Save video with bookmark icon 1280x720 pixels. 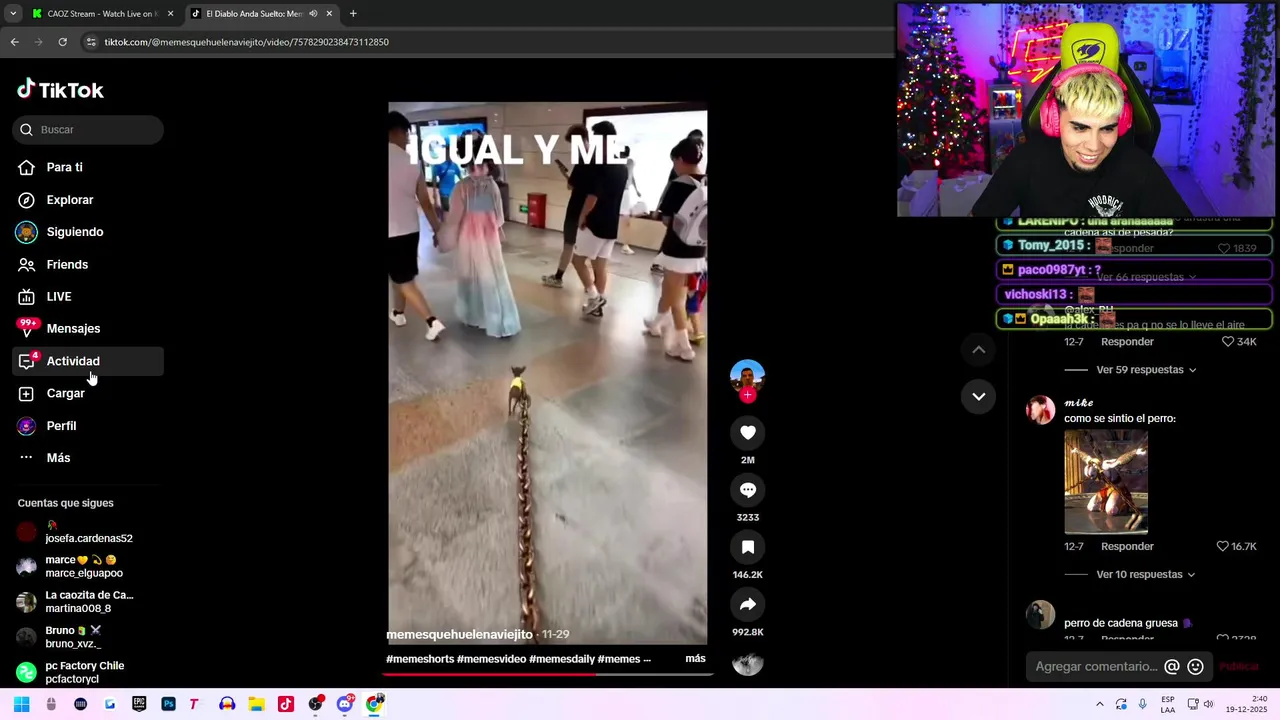747,547
